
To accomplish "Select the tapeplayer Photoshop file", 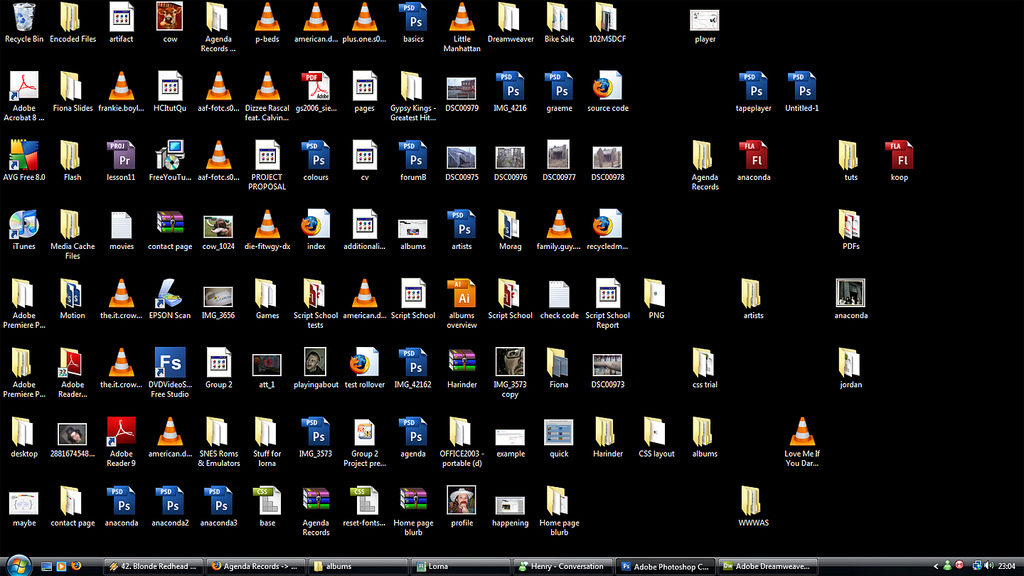I will coord(754,86).
